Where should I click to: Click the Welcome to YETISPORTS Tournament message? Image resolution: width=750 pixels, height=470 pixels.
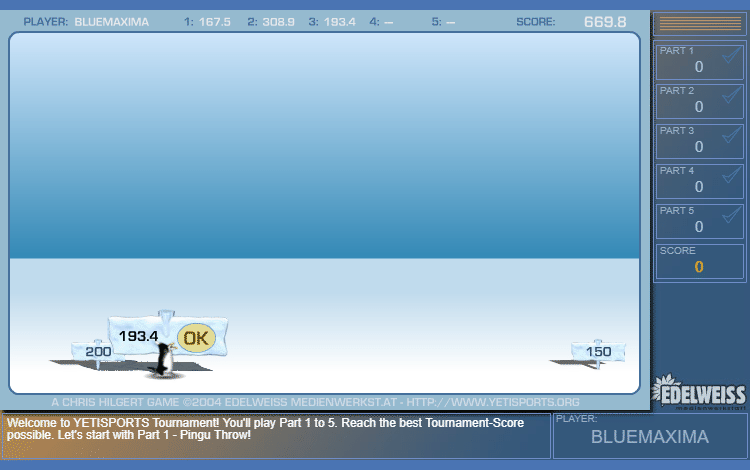[x=265, y=429]
